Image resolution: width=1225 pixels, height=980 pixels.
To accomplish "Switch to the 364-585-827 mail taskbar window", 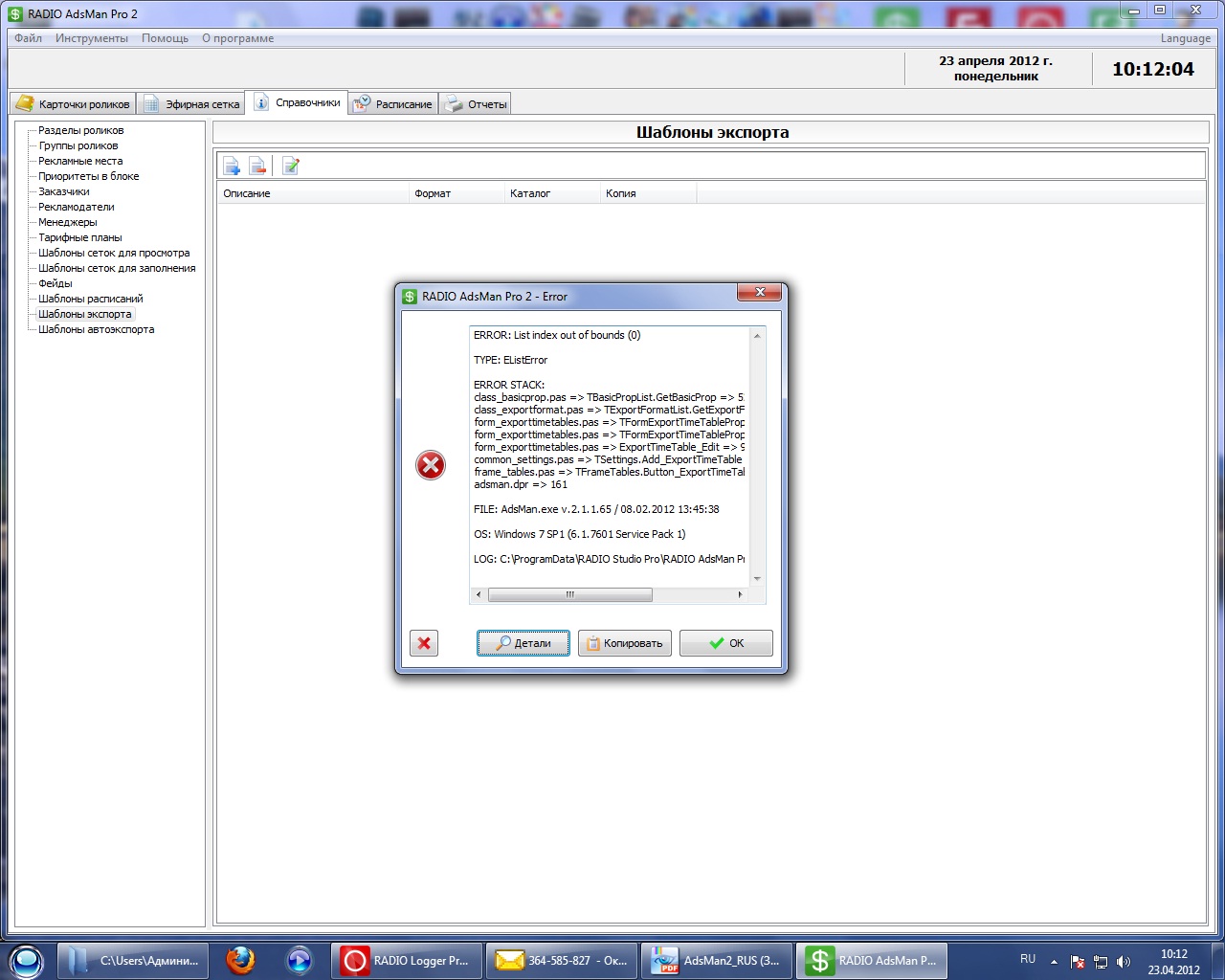I will tap(562, 960).
